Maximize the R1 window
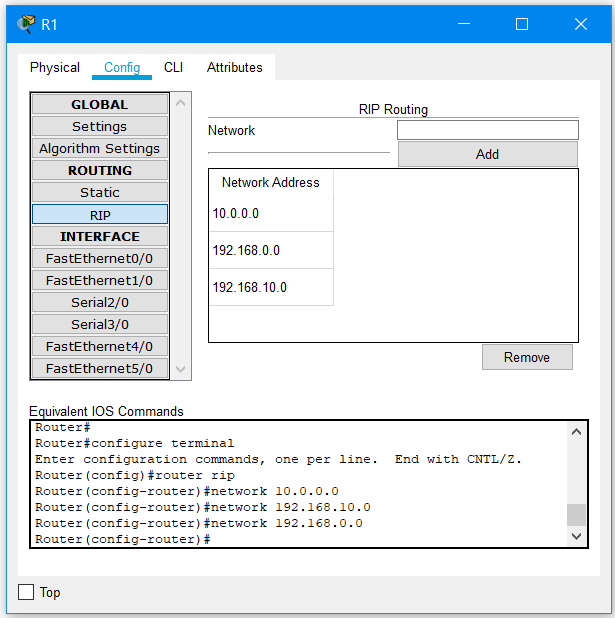The height and width of the screenshot is (618, 615). pos(522,23)
